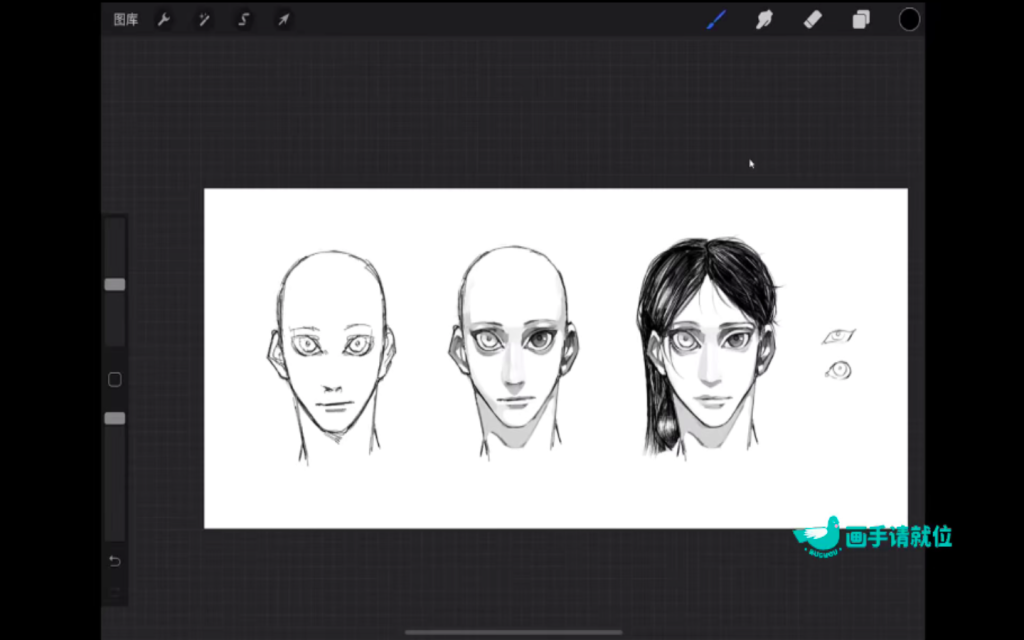Image resolution: width=1024 pixels, height=640 pixels.
Task: Open the Adjustments magic wand menu
Action: [x=204, y=20]
